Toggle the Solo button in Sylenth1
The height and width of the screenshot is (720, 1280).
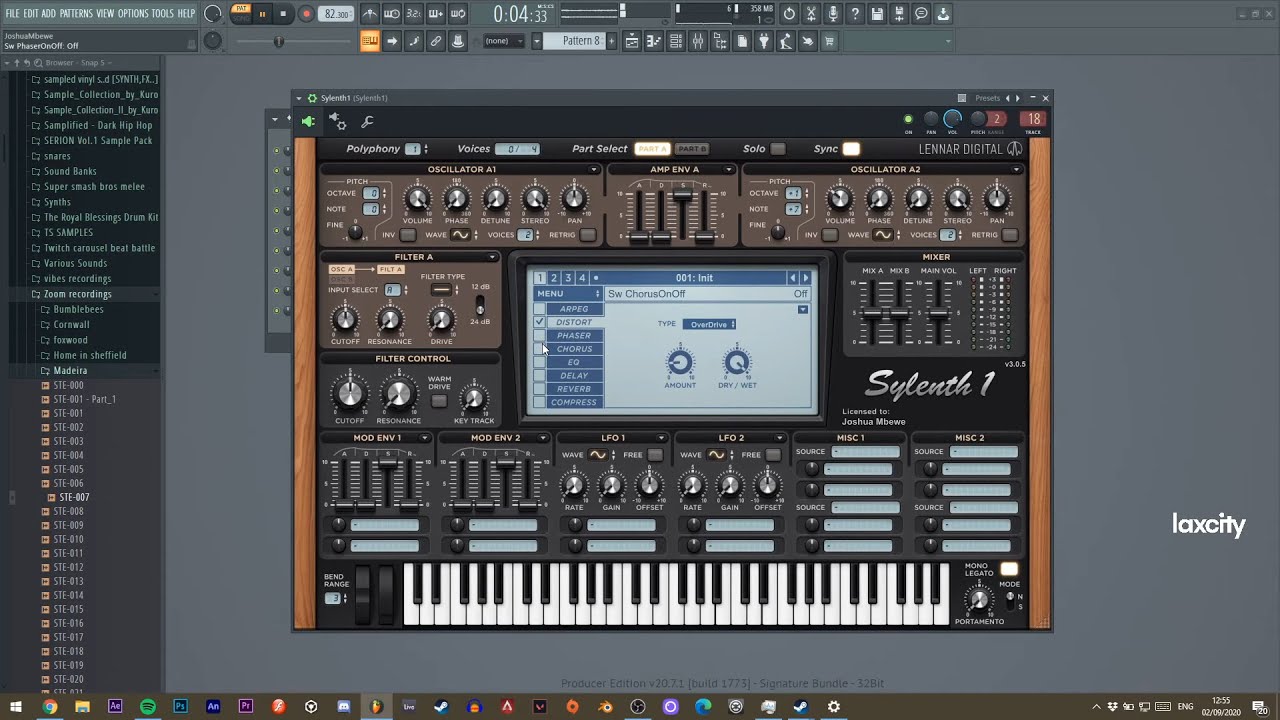(x=777, y=149)
